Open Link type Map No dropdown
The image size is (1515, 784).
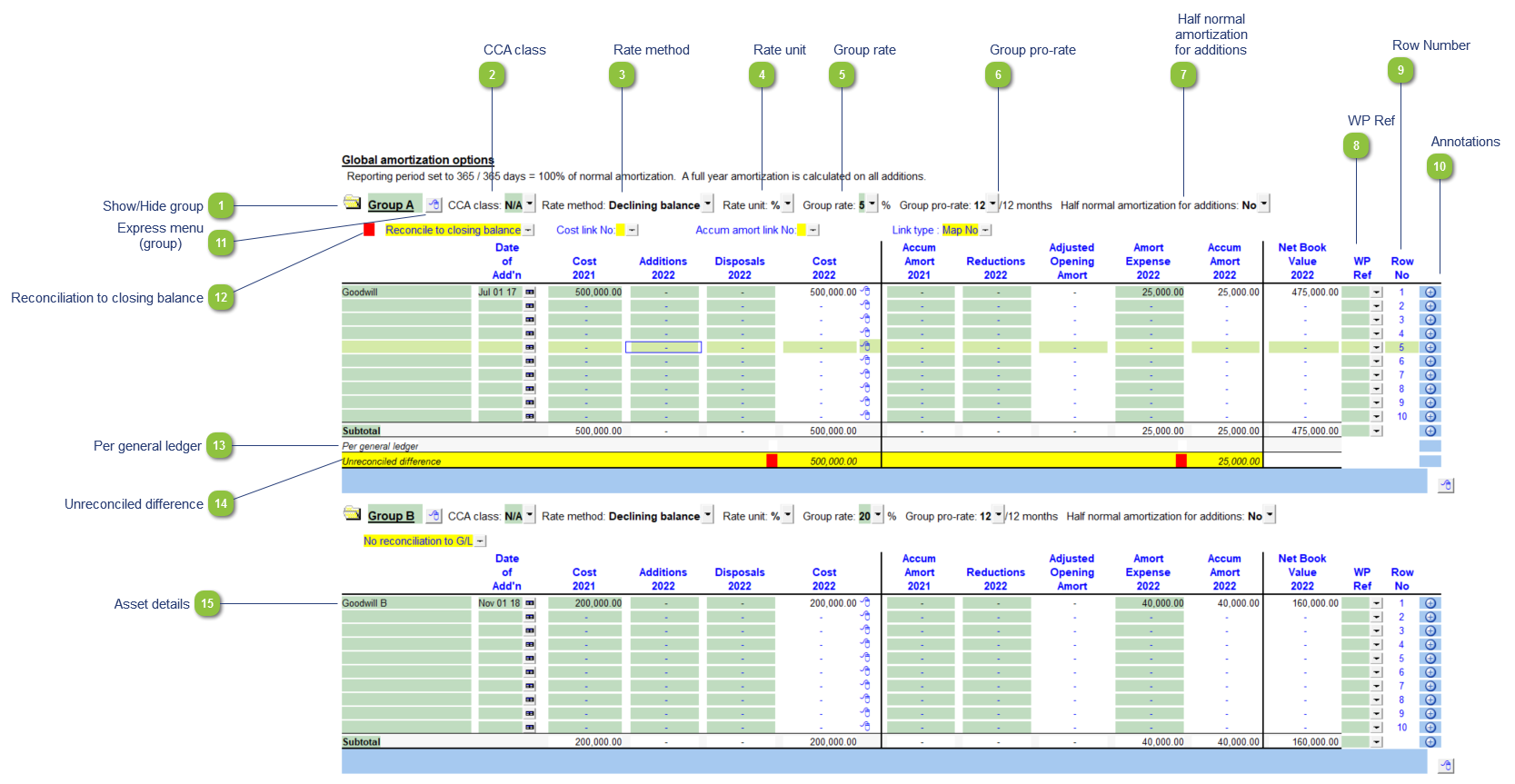click(986, 231)
